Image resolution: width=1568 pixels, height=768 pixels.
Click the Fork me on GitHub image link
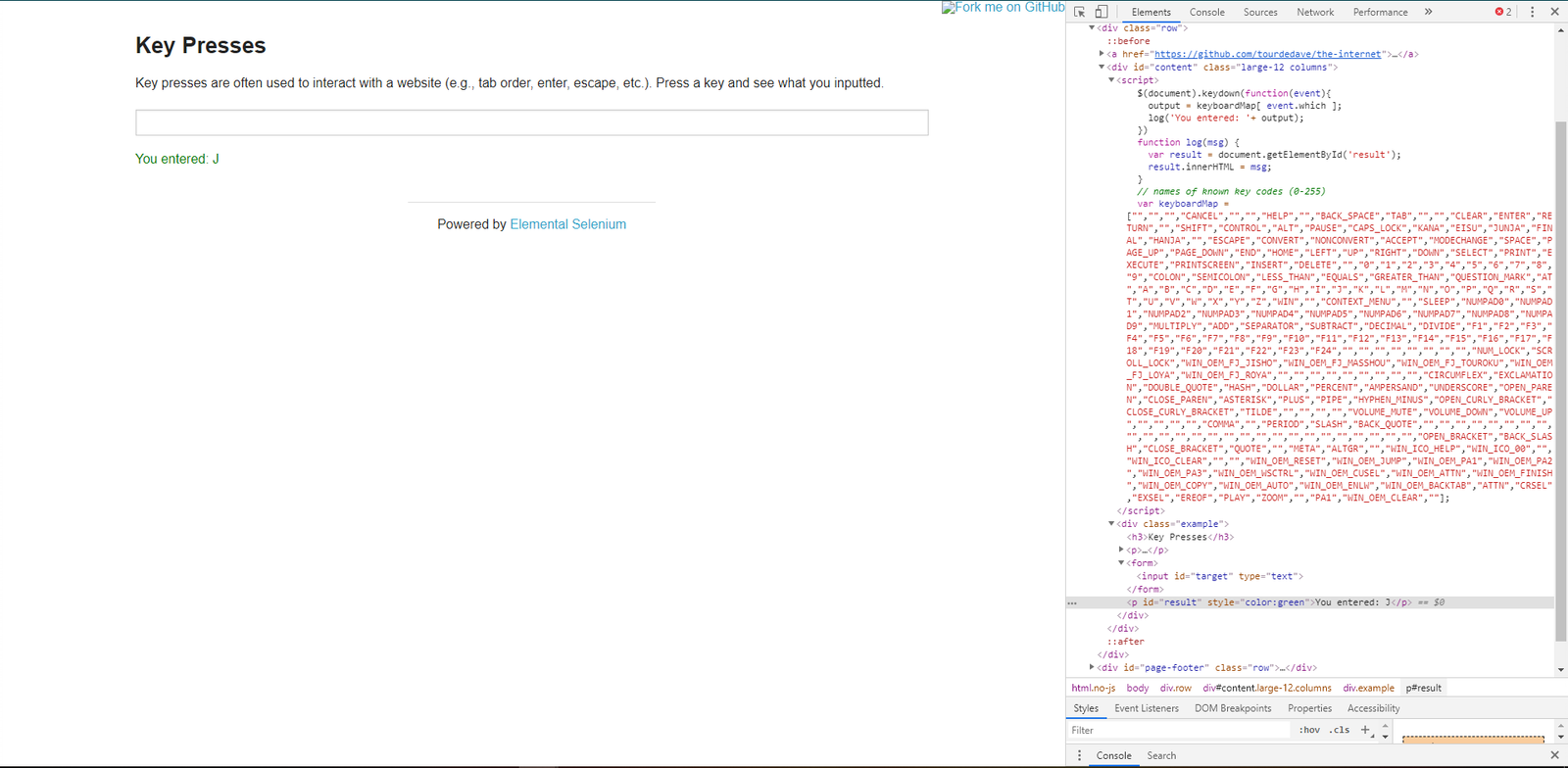1003,7
